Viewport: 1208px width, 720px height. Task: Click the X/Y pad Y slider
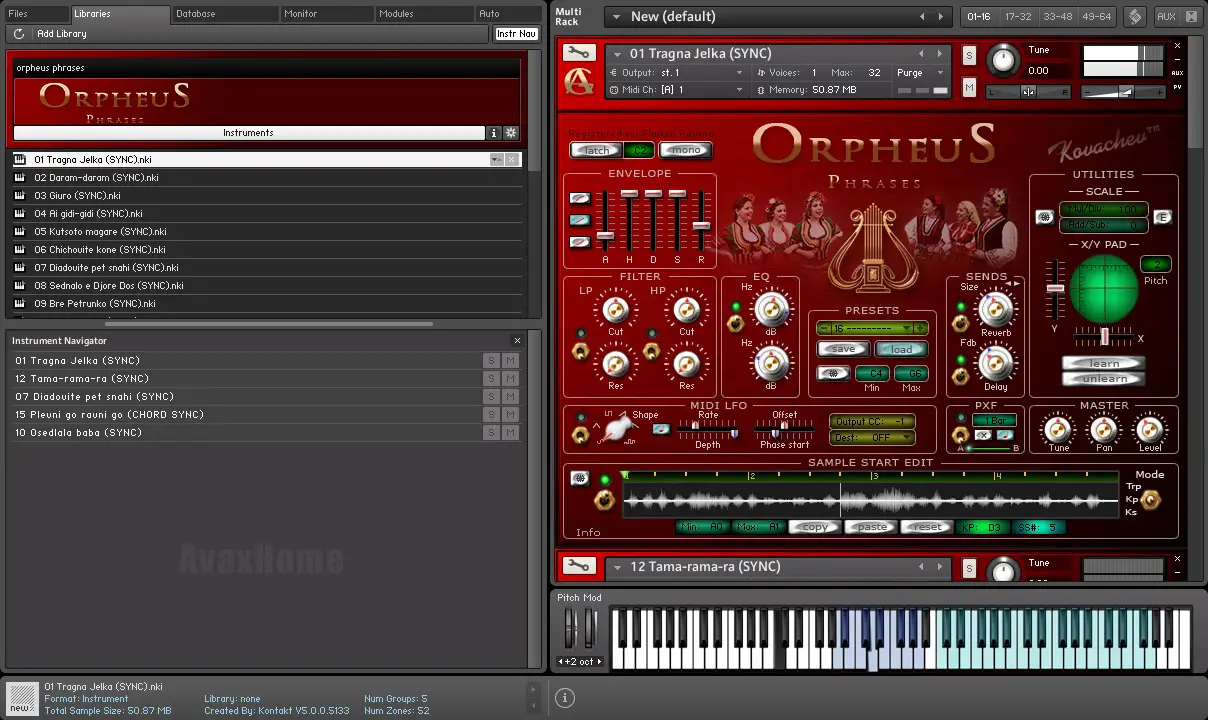[x=1055, y=290]
